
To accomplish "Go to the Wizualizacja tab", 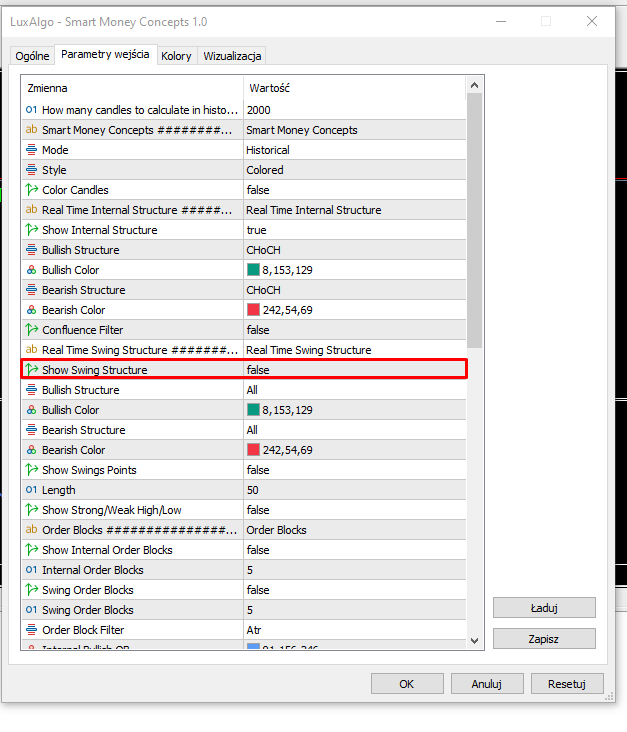I will [x=232, y=56].
